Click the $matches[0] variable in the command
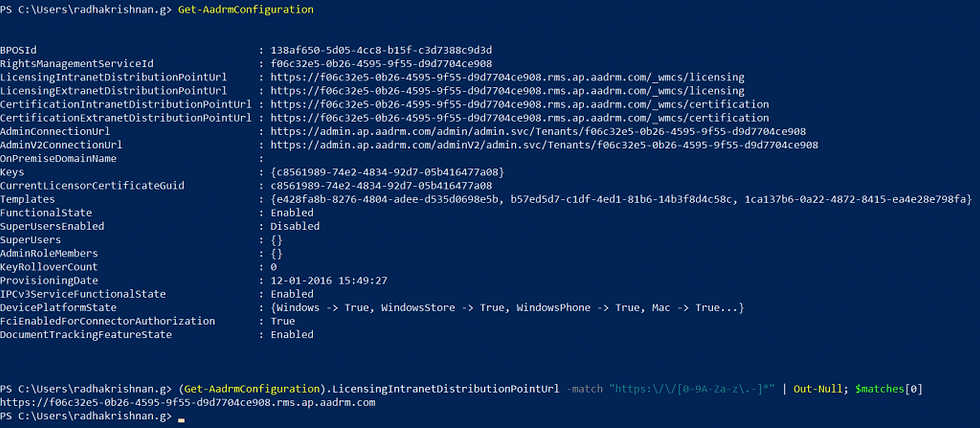Image resolution: width=980 pixels, height=428 pixels. tap(889, 389)
